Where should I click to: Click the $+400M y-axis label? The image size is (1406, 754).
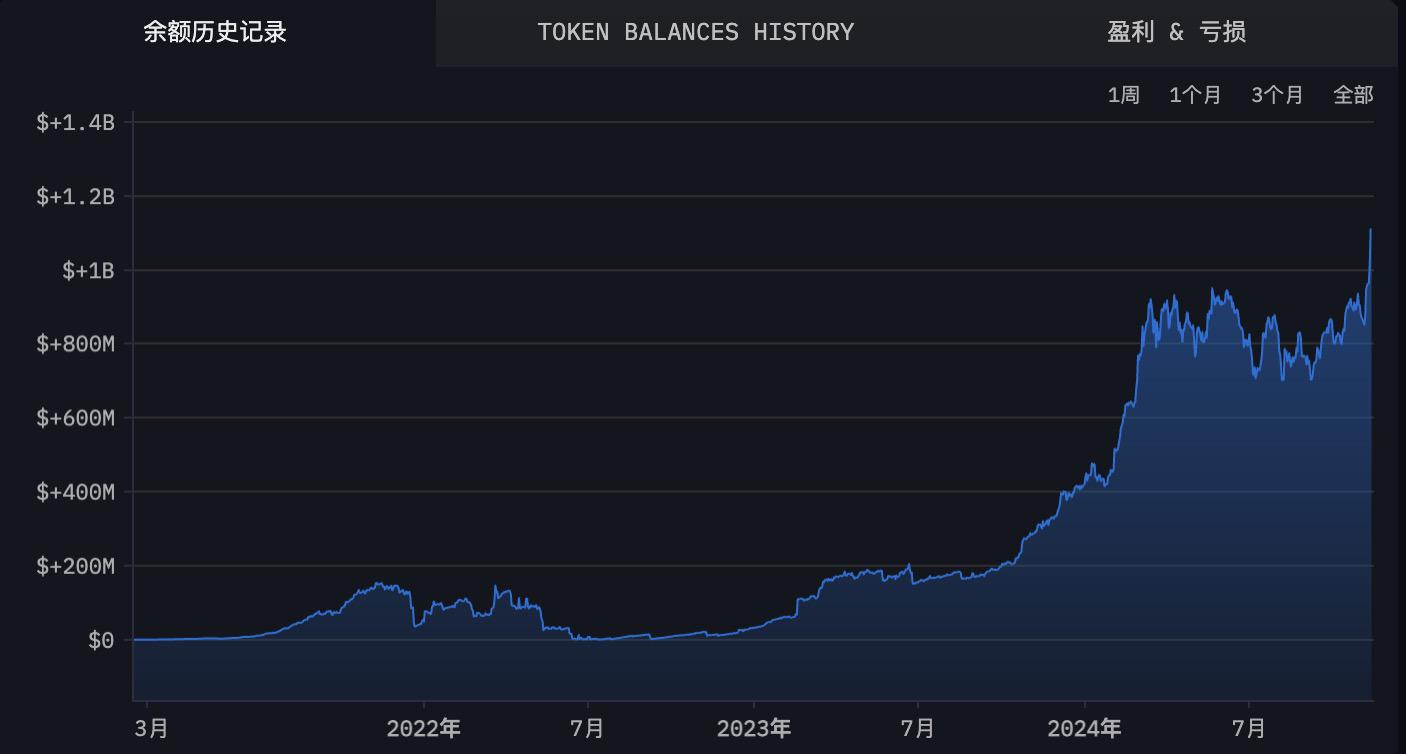click(x=76, y=492)
